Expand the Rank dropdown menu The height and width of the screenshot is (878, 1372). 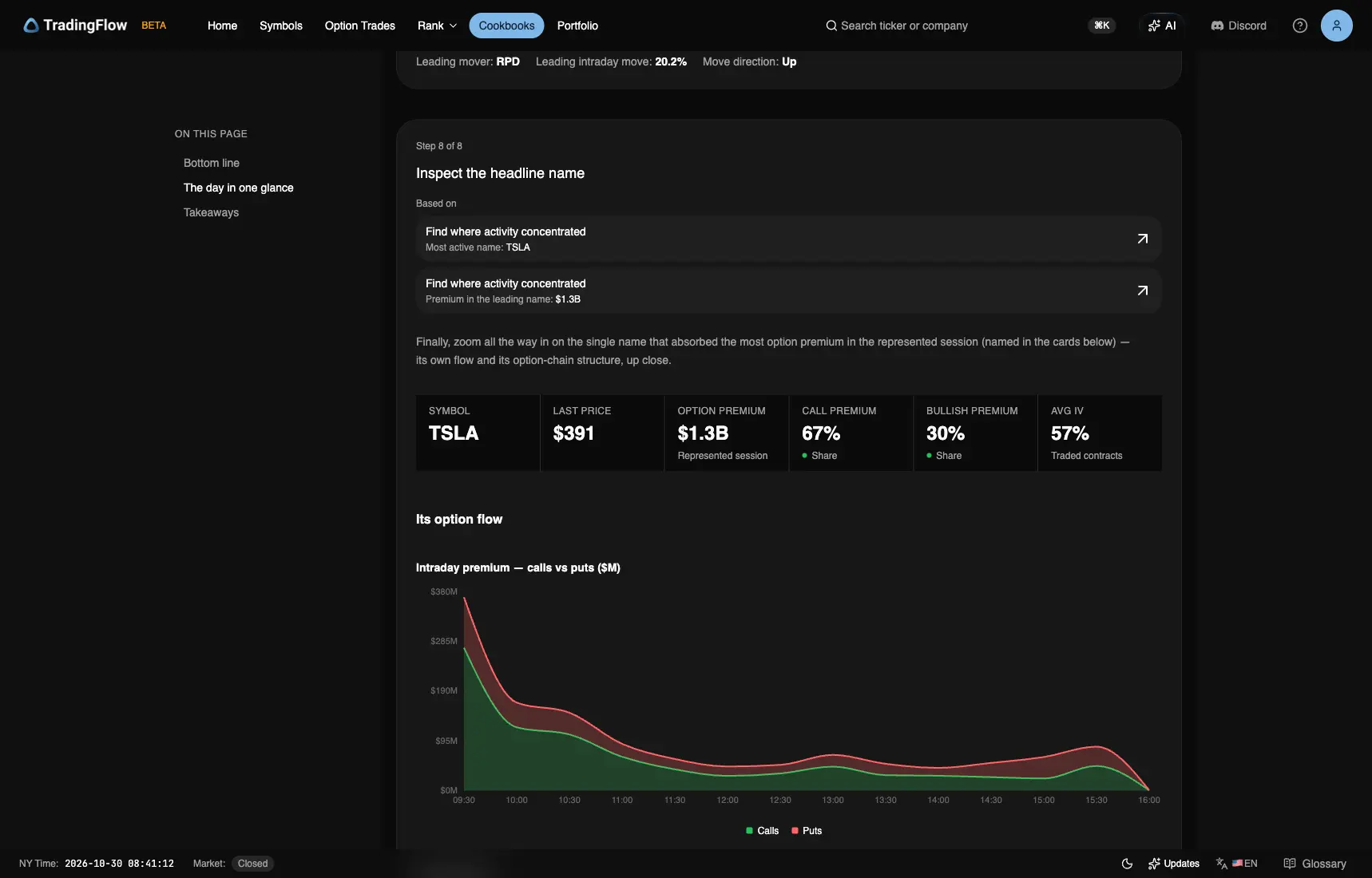click(x=437, y=26)
